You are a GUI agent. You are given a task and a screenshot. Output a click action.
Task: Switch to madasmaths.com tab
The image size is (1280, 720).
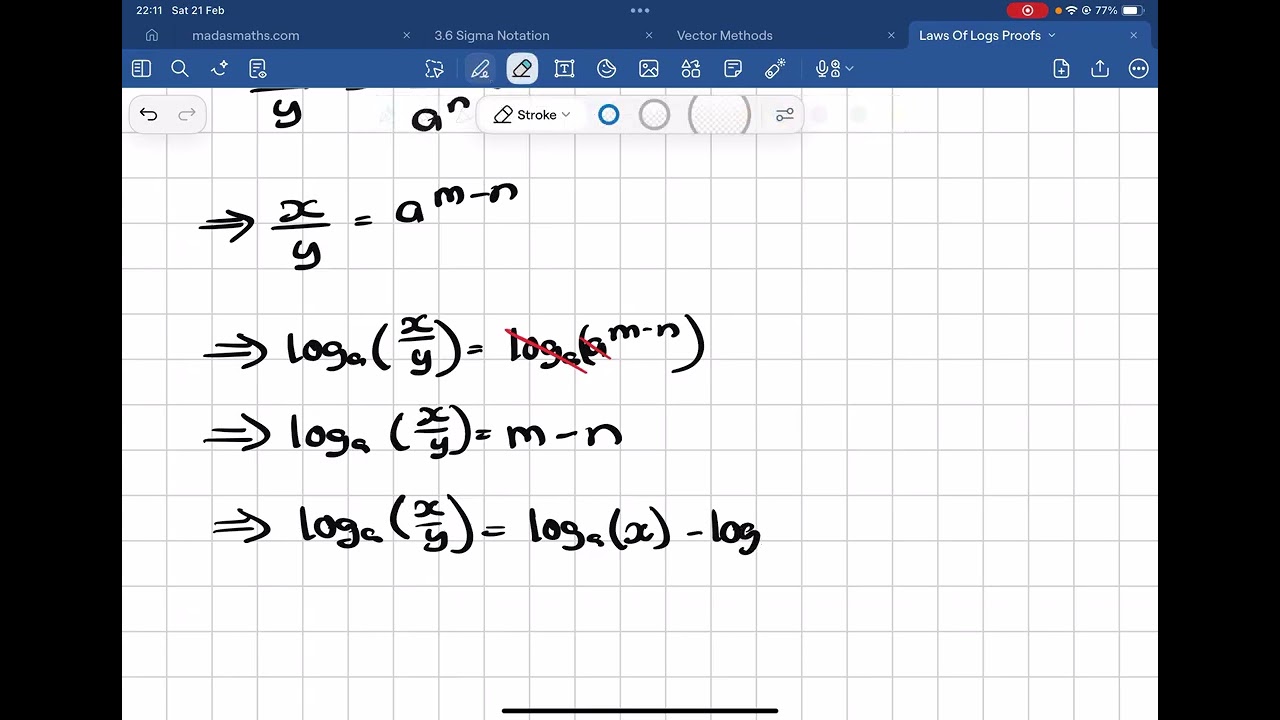(x=246, y=35)
